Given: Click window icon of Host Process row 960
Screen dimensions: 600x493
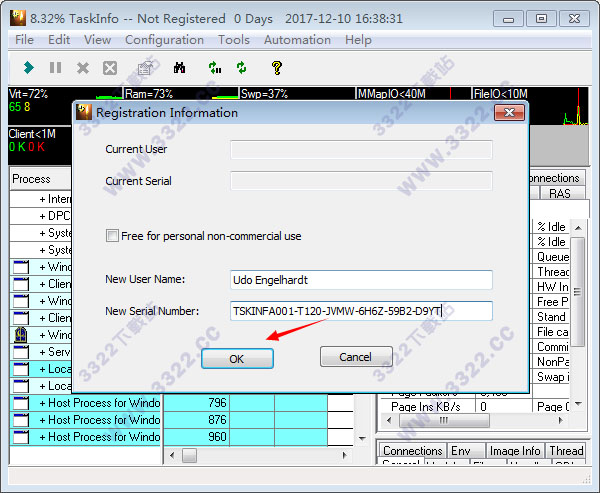Looking at the screenshot, I should [x=21, y=437].
